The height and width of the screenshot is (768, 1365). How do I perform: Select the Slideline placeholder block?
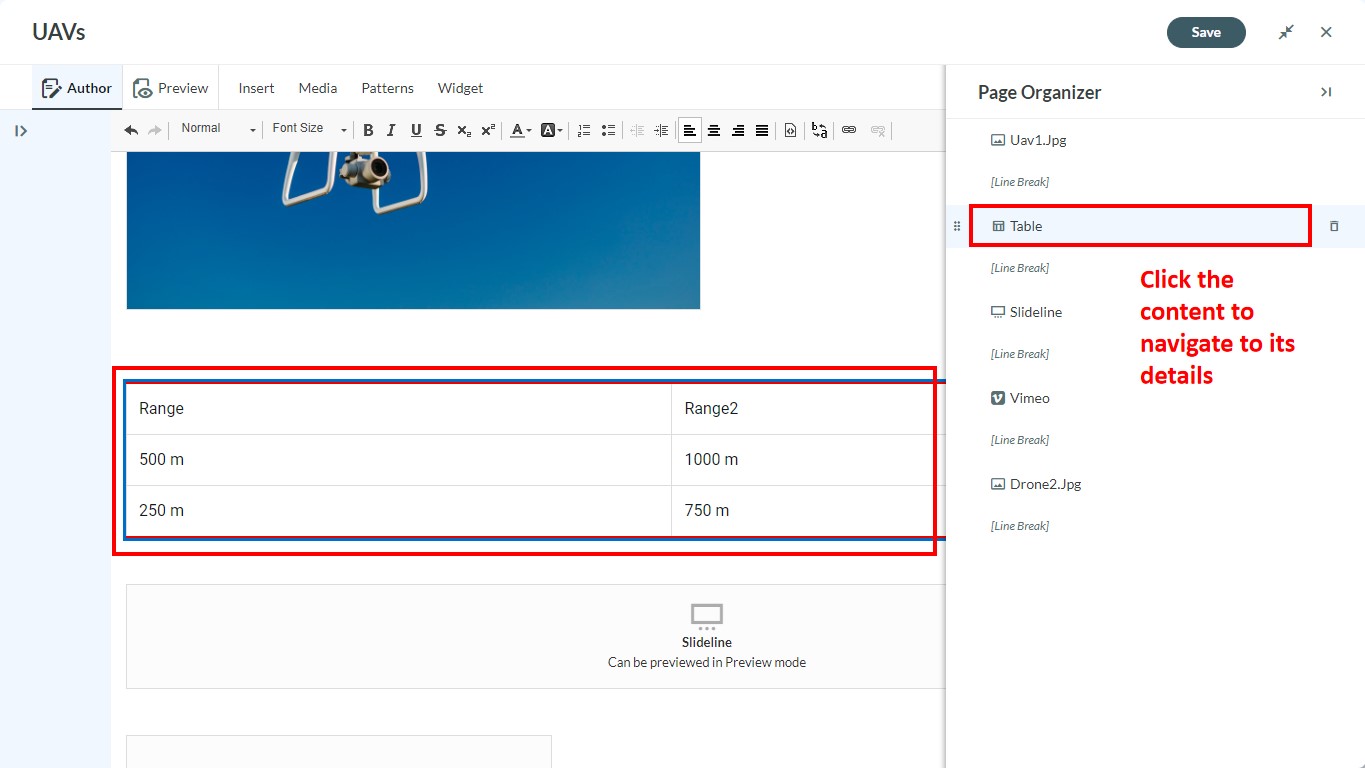coord(536,636)
